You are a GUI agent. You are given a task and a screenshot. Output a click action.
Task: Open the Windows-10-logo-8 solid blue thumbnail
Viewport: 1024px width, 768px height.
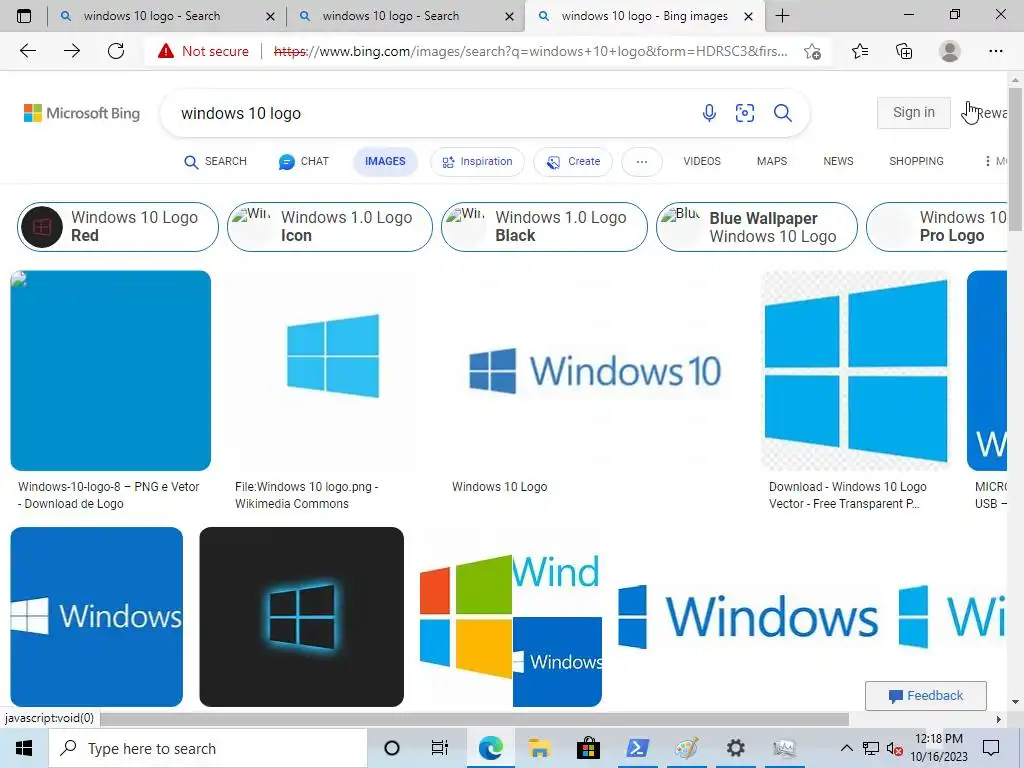point(110,370)
